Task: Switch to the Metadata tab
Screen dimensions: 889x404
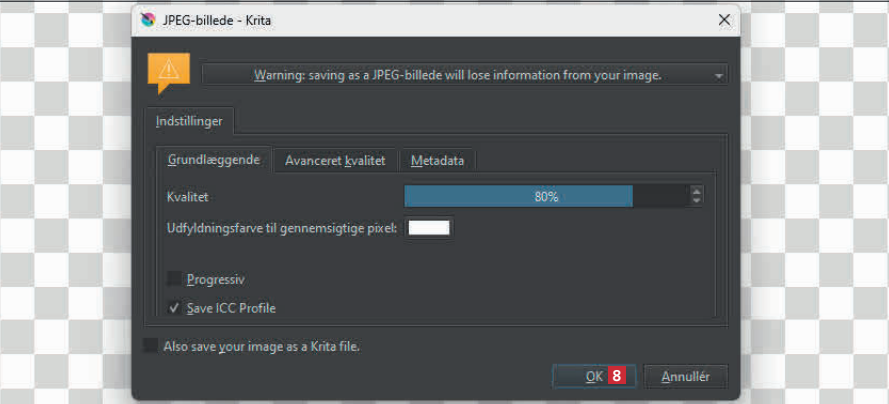Action: pyautogui.click(x=437, y=160)
